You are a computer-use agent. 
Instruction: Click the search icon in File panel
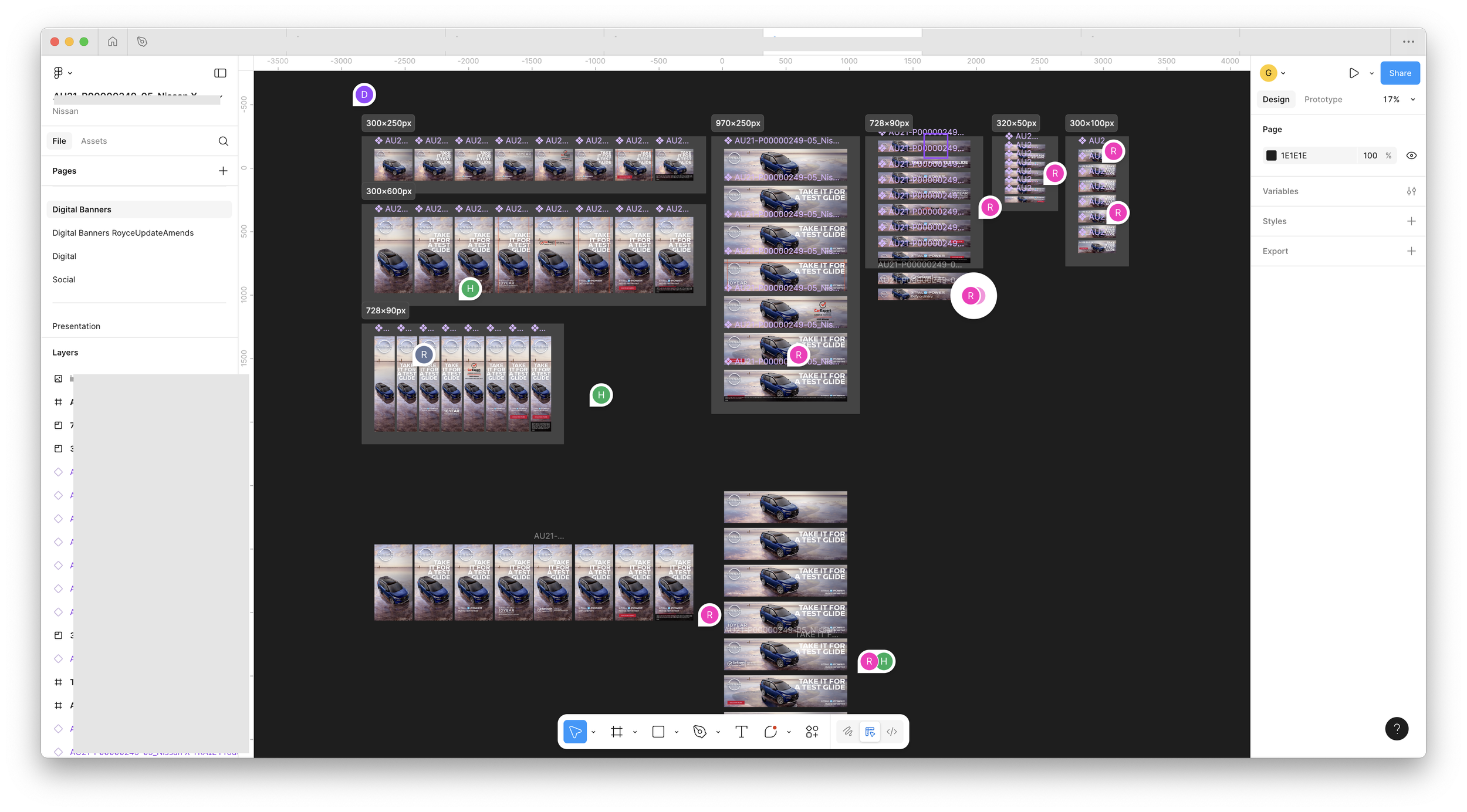pos(223,141)
